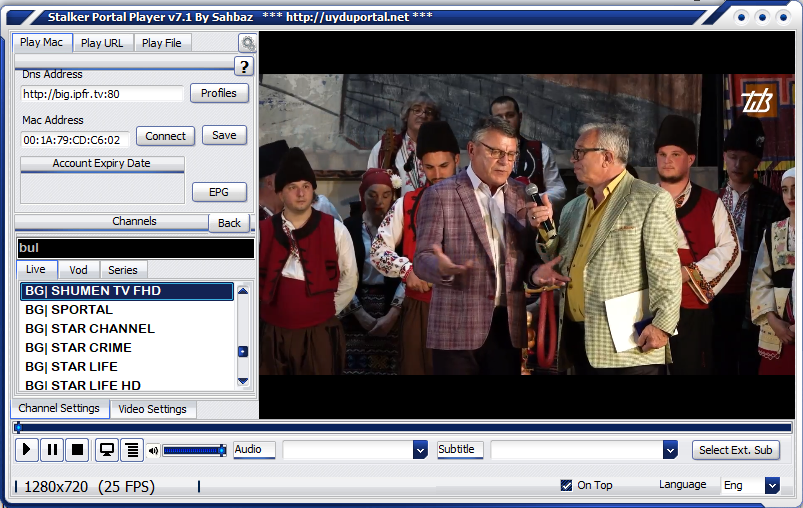Select the Vod tab
This screenshot has height=508, width=803.
[78, 270]
